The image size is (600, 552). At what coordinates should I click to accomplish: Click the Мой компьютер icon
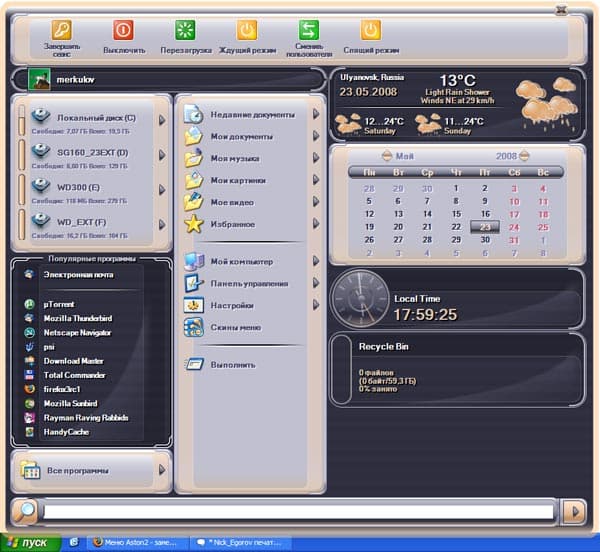(194, 261)
